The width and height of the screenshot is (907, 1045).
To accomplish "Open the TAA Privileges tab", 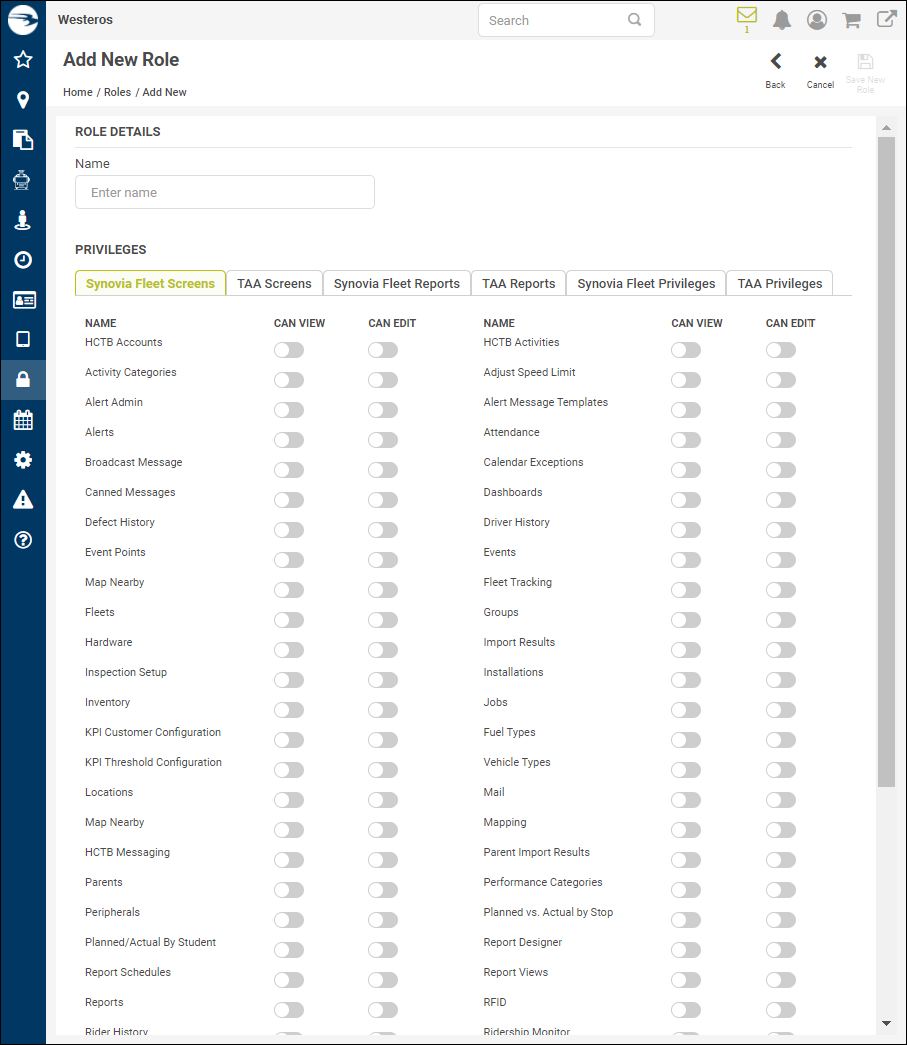I will (x=780, y=283).
